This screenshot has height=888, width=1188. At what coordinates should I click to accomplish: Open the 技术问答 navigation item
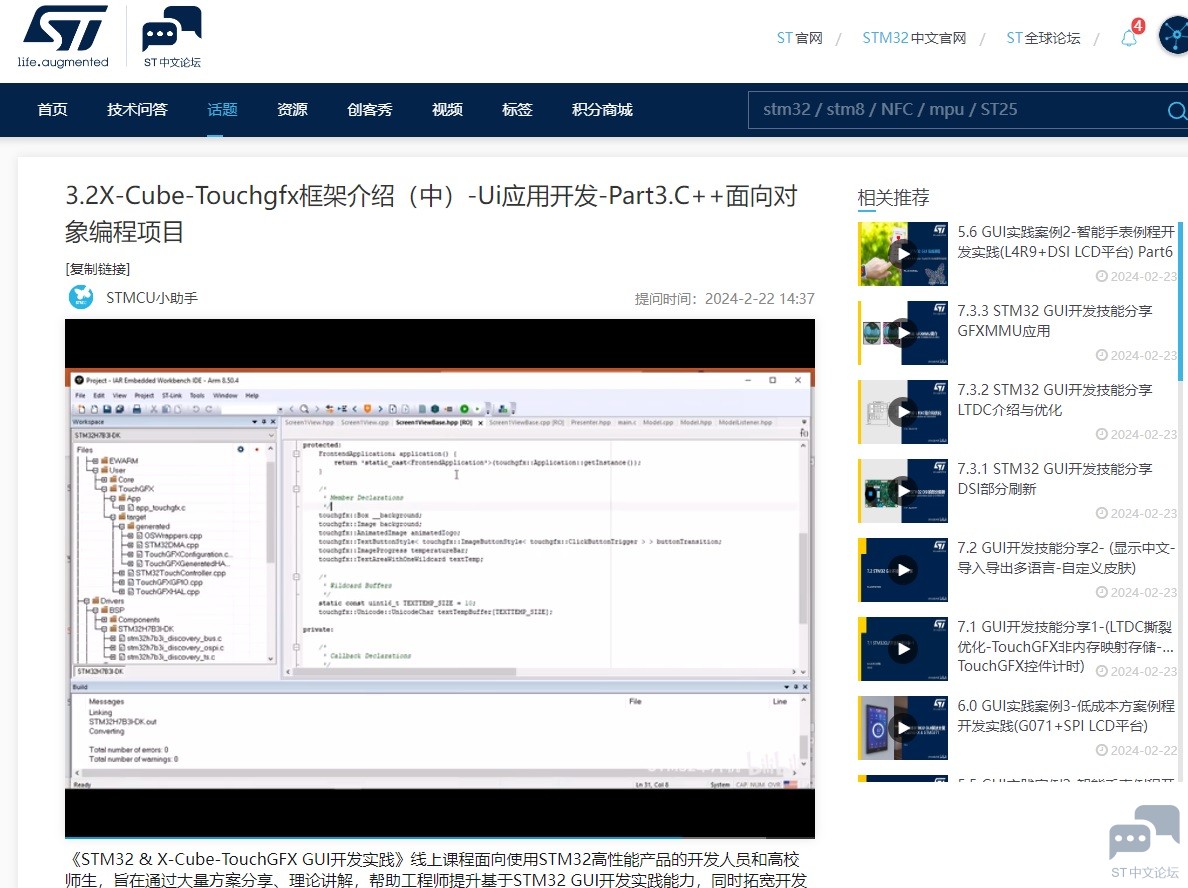pos(137,110)
